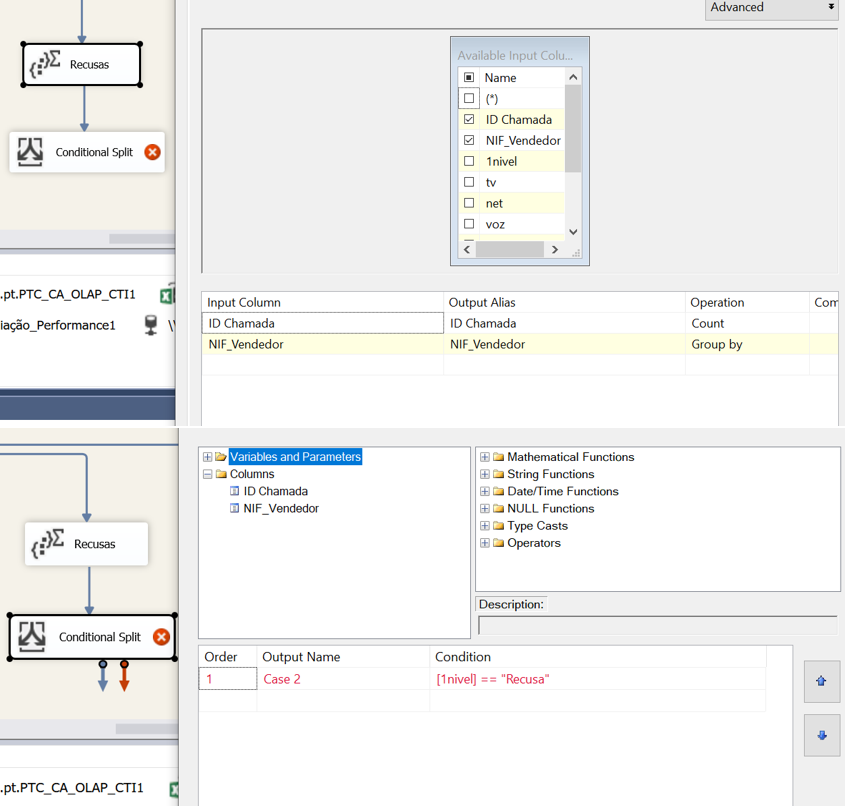Click the Type Casts folder icon
The height and width of the screenshot is (806, 845).
[498, 526]
